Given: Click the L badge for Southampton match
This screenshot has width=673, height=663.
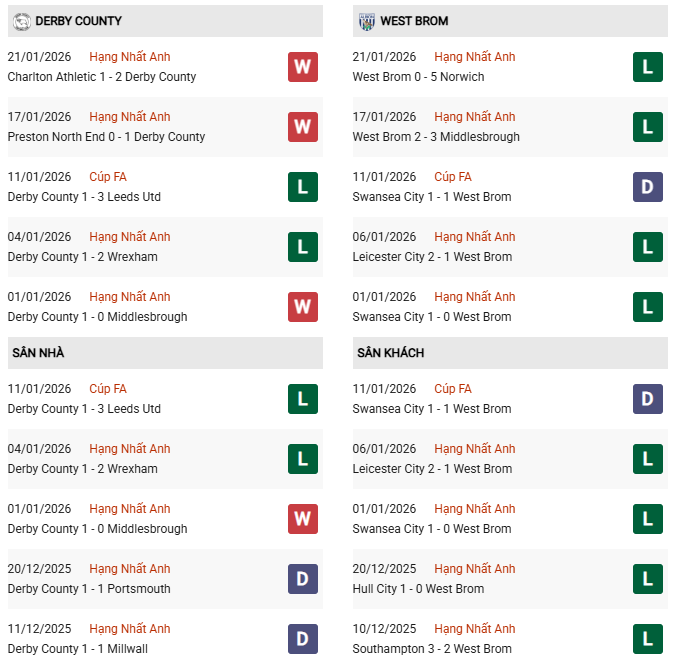Looking at the screenshot, I should tap(648, 639).
